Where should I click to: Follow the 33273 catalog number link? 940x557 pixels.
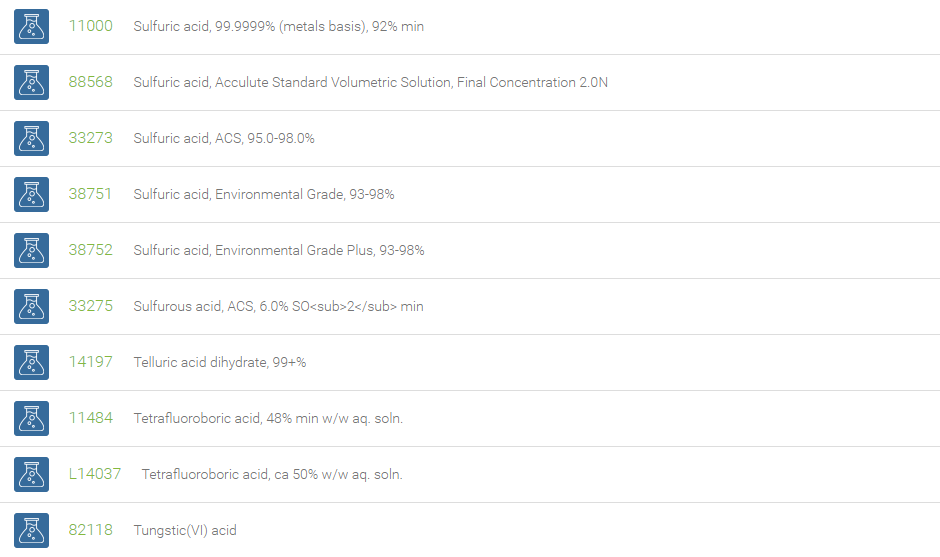click(x=91, y=138)
